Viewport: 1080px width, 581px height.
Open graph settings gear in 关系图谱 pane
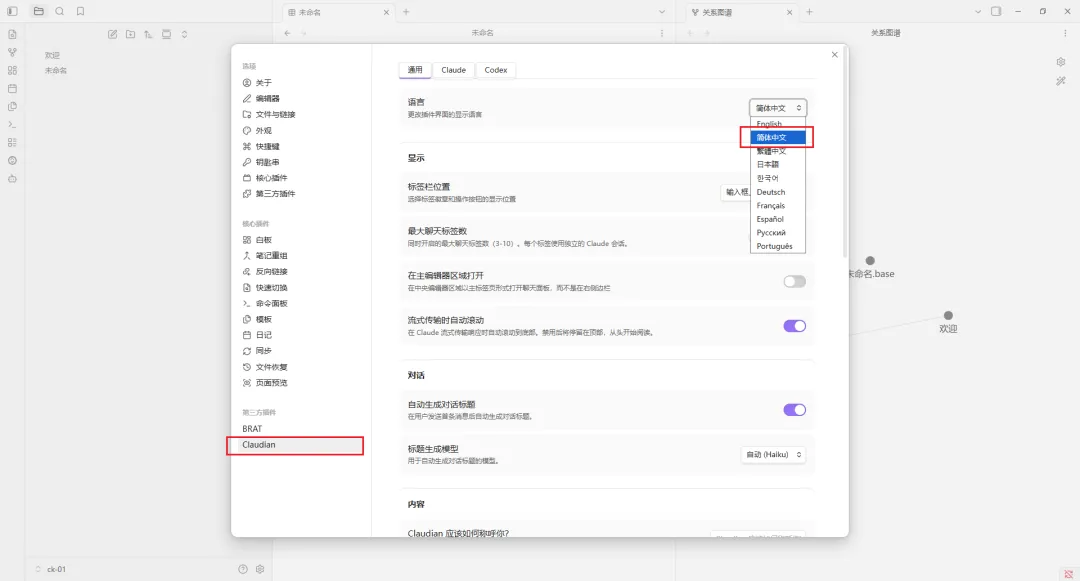(1061, 62)
